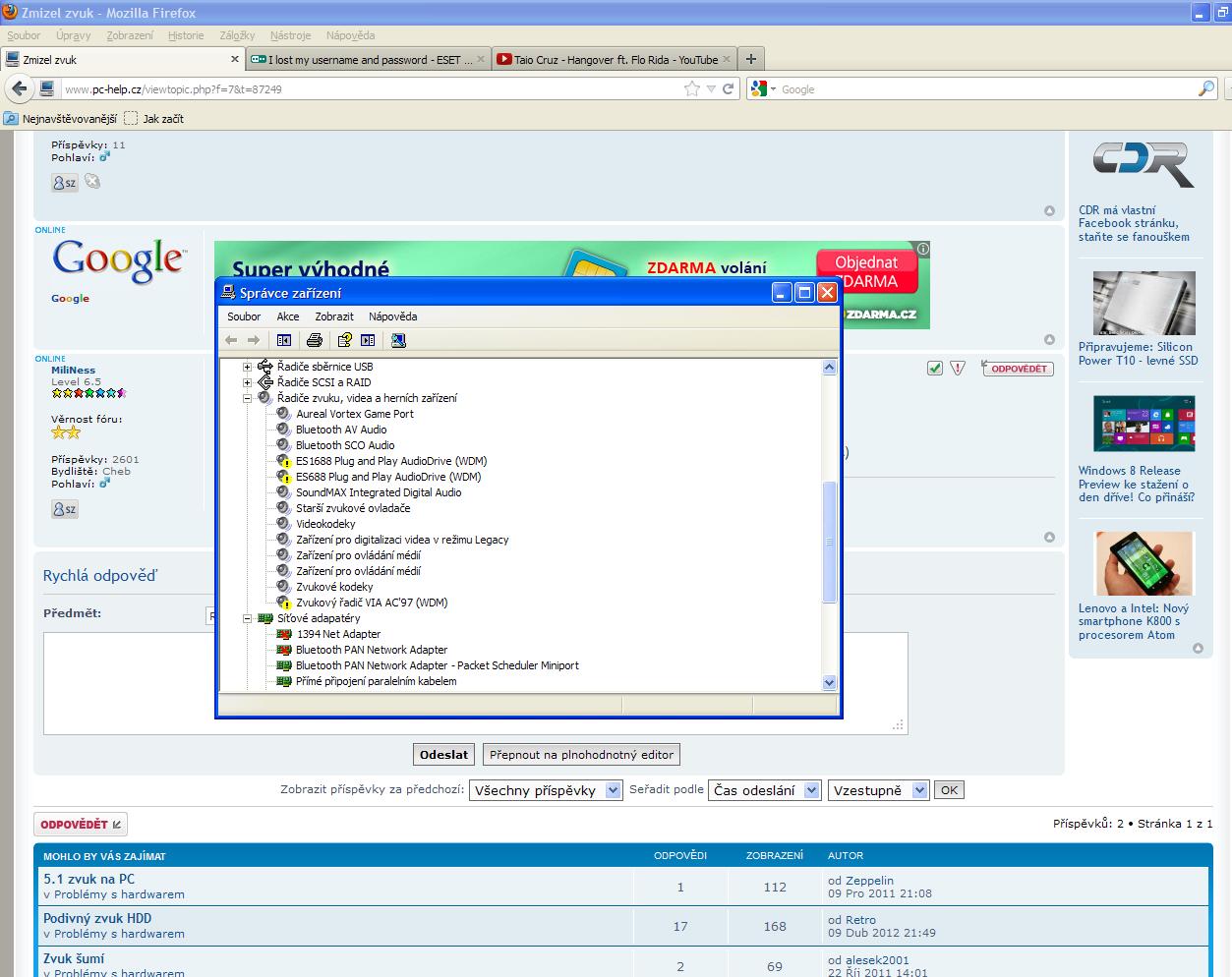Click the Odeslat button
This screenshot has width=1232, height=977.
tap(443, 755)
